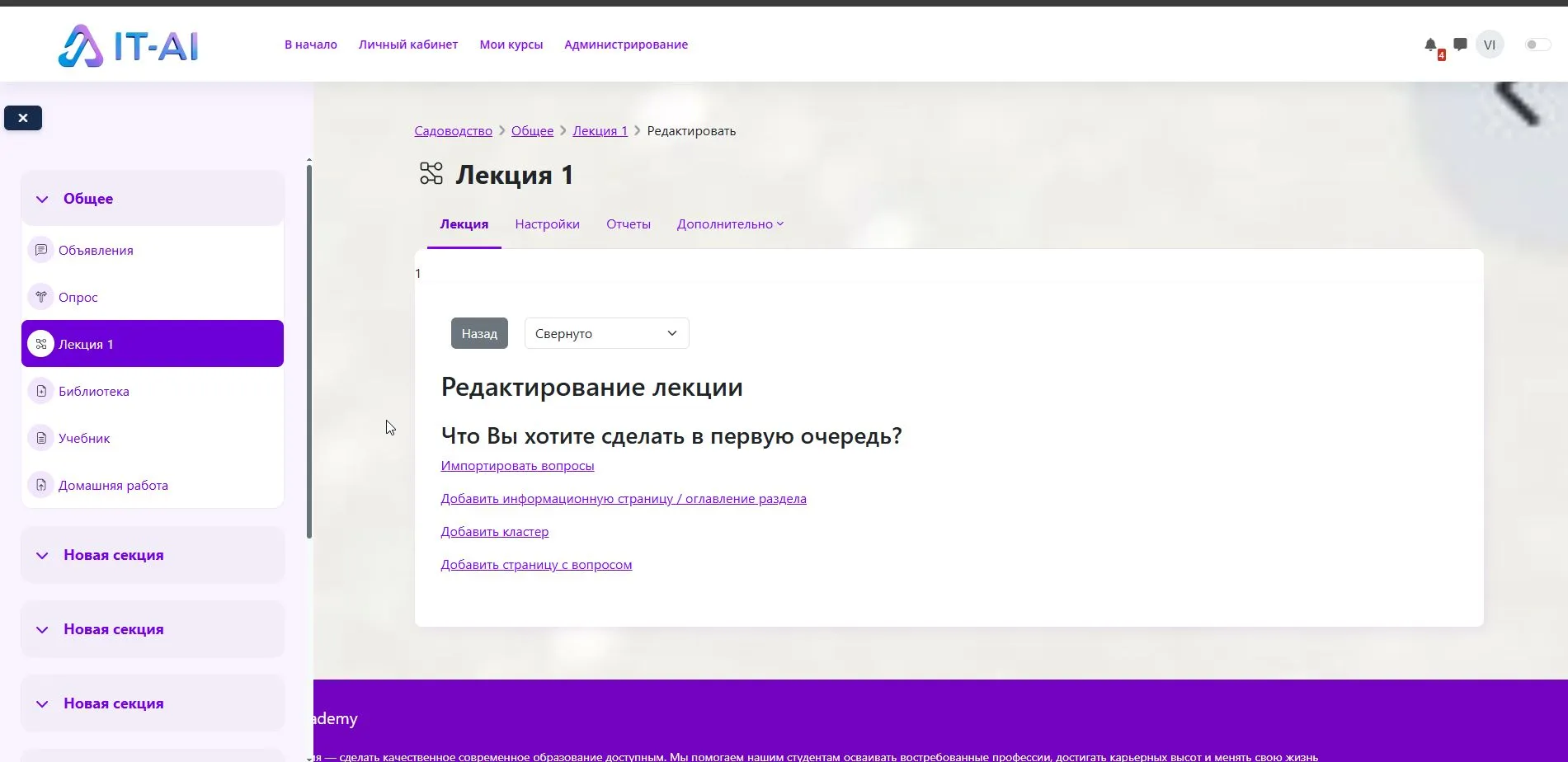Screen dimensions: 1568x762
Task: Open the Администрирование menu
Action: click(x=625, y=45)
